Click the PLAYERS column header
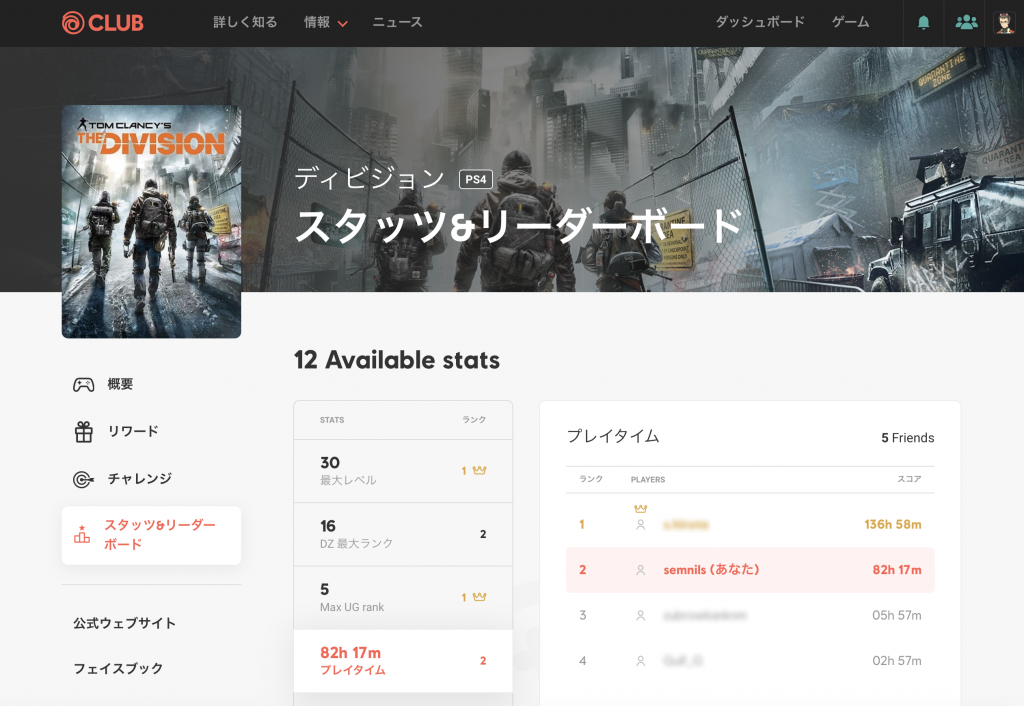 [x=648, y=479]
